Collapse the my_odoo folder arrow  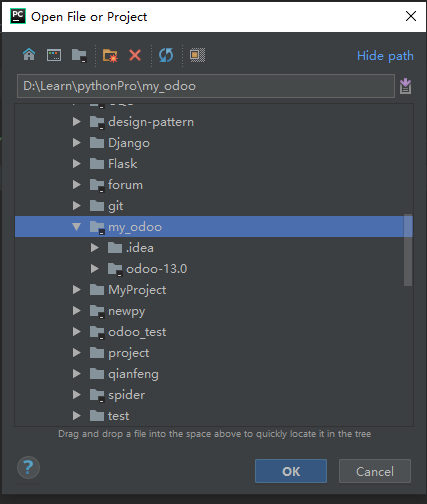pyautogui.click(x=77, y=227)
